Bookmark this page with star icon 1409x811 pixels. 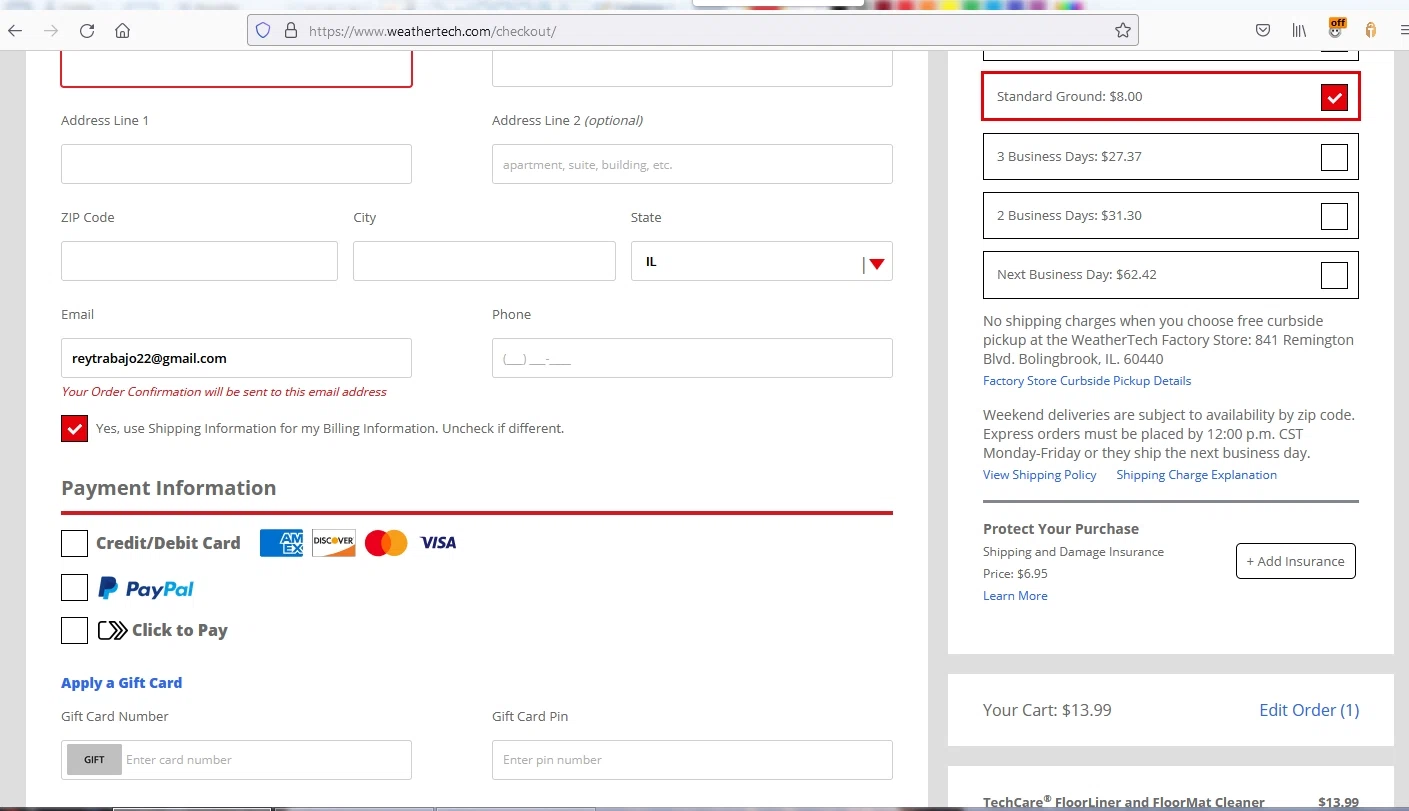click(1122, 31)
